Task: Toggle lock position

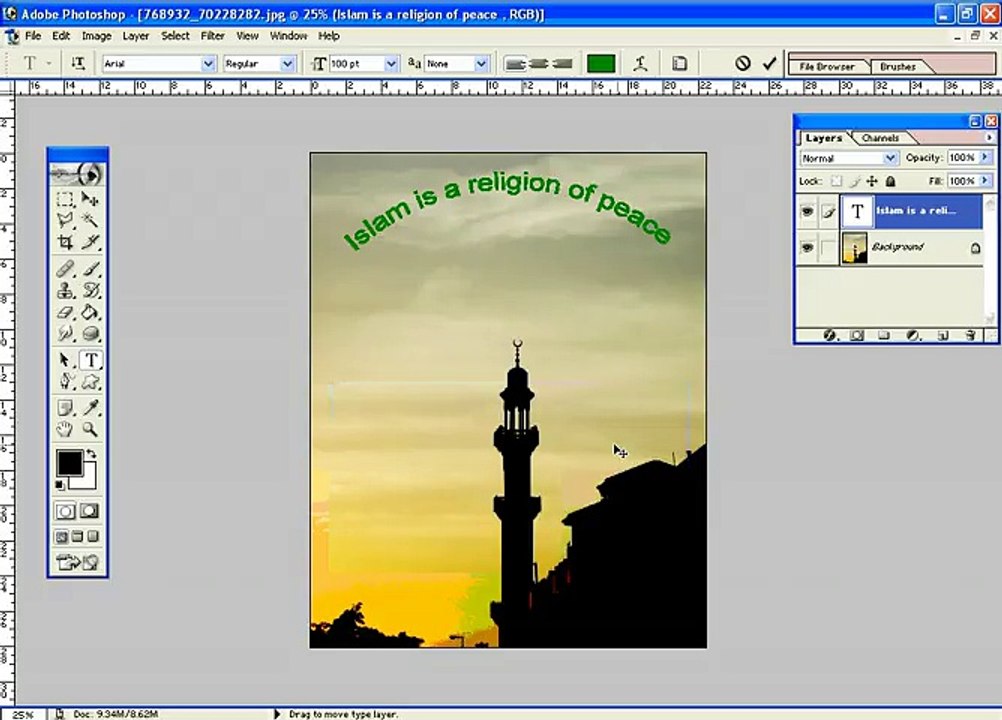Action: coord(872,181)
